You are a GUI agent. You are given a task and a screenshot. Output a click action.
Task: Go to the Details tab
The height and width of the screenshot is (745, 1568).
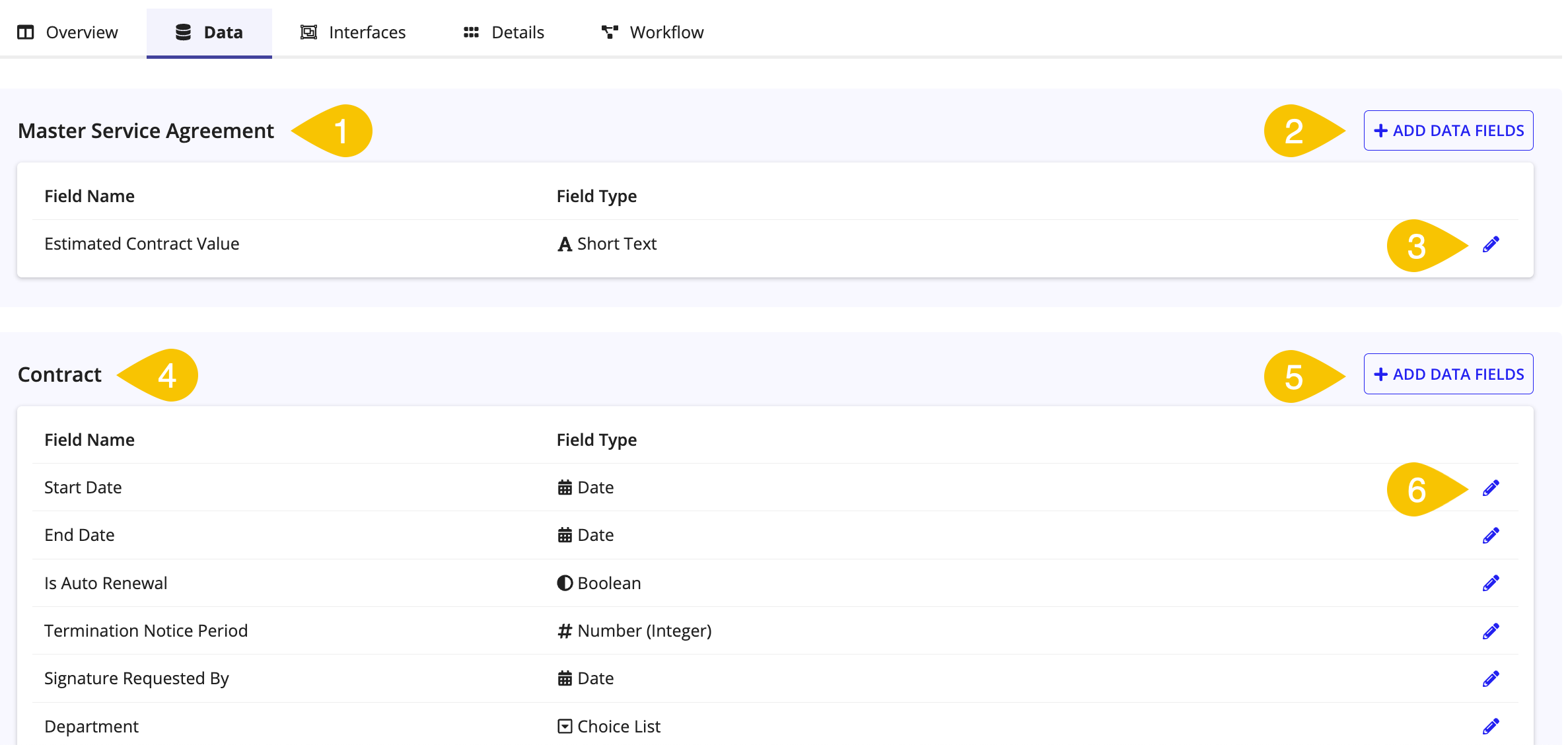click(x=503, y=32)
